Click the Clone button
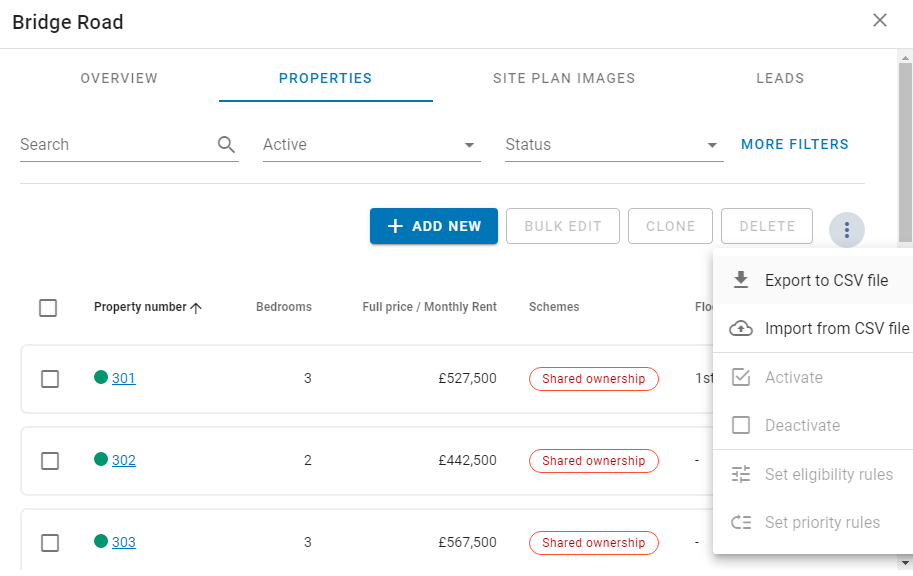 [670, 226]
